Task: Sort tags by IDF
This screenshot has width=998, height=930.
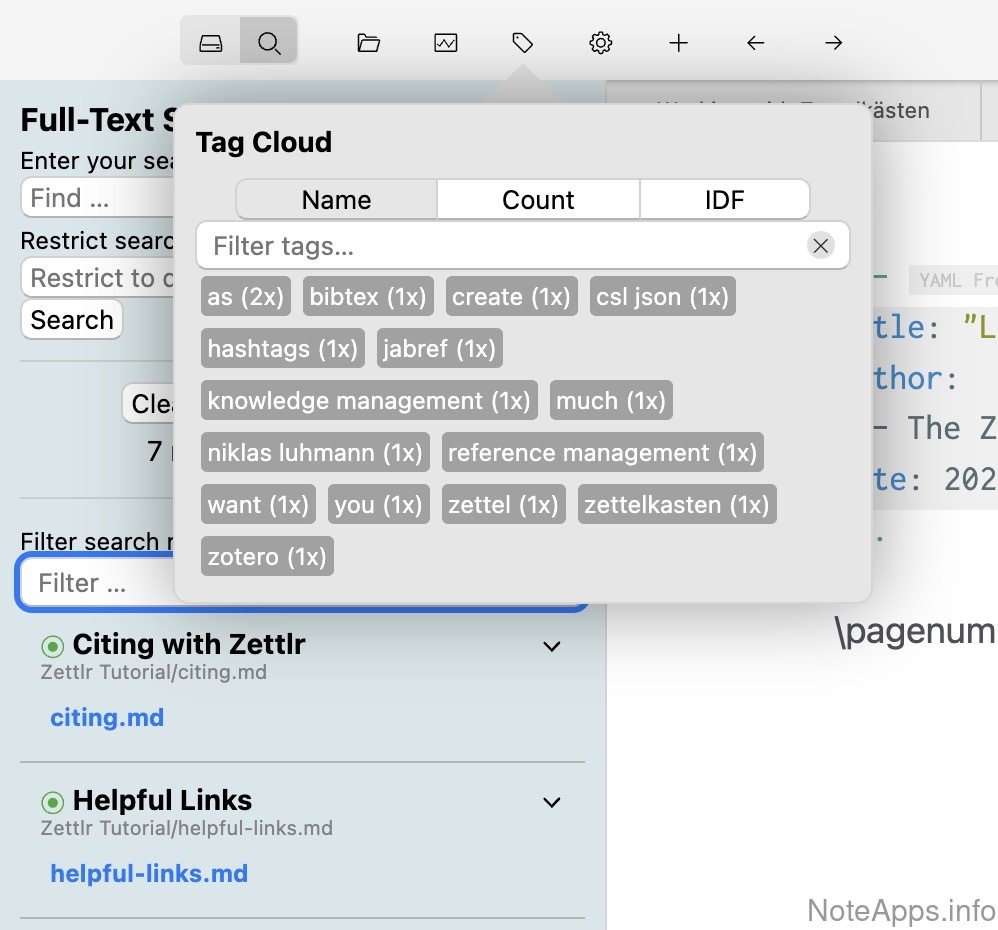Action: pyautogui.click(x=724, y=200)
